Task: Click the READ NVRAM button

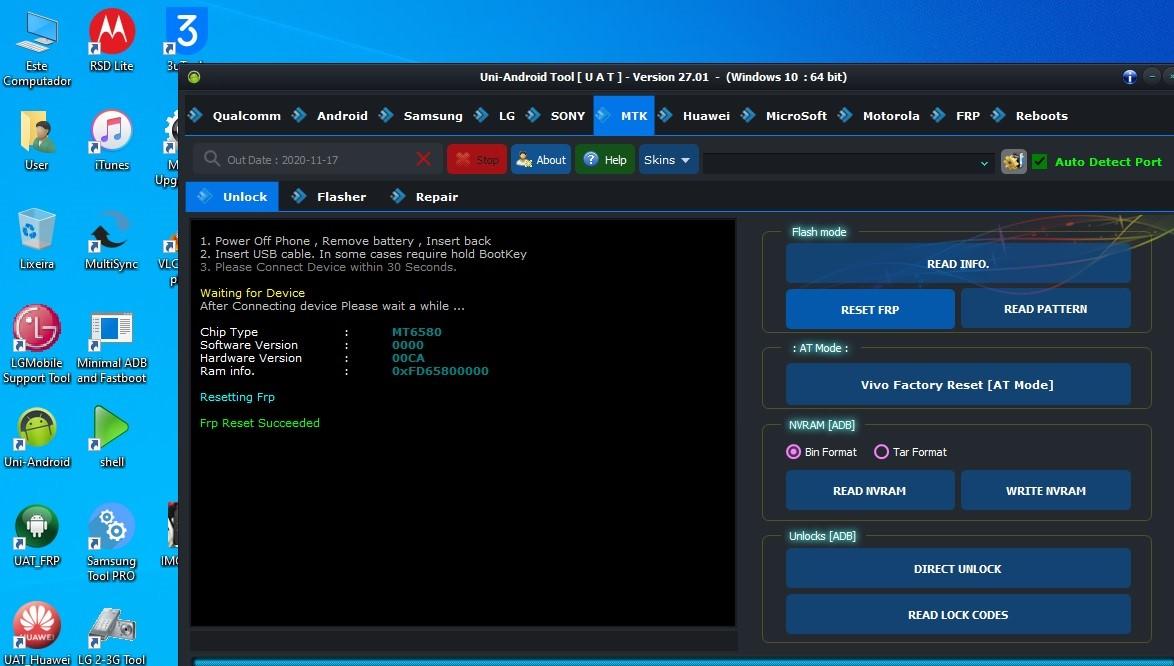Action: tap(870, 490)
